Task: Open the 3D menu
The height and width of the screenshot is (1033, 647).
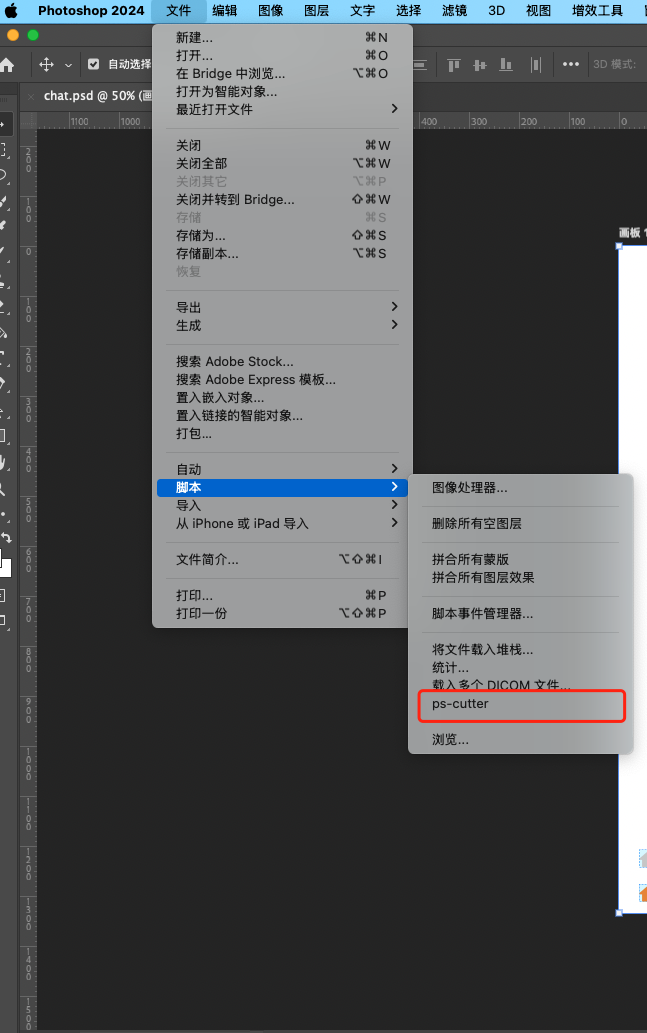Action: pyautogui.click(x=497, y=11)
